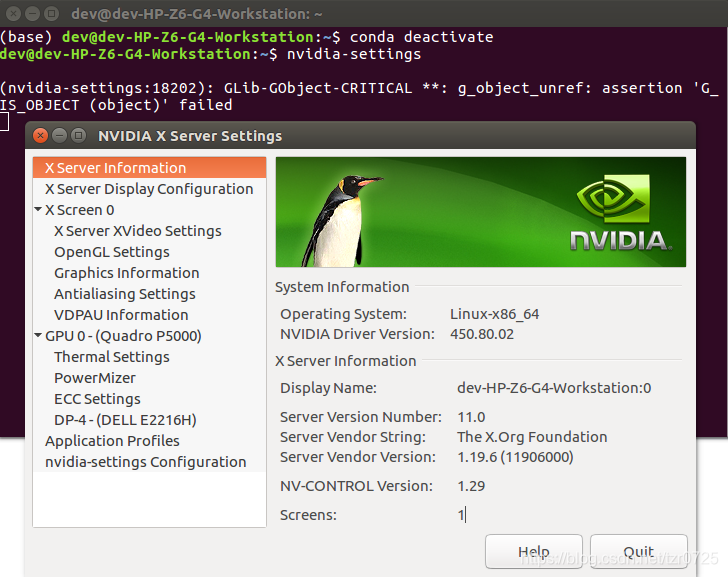
Task: Minimize the terminal window
Action: 32,13
